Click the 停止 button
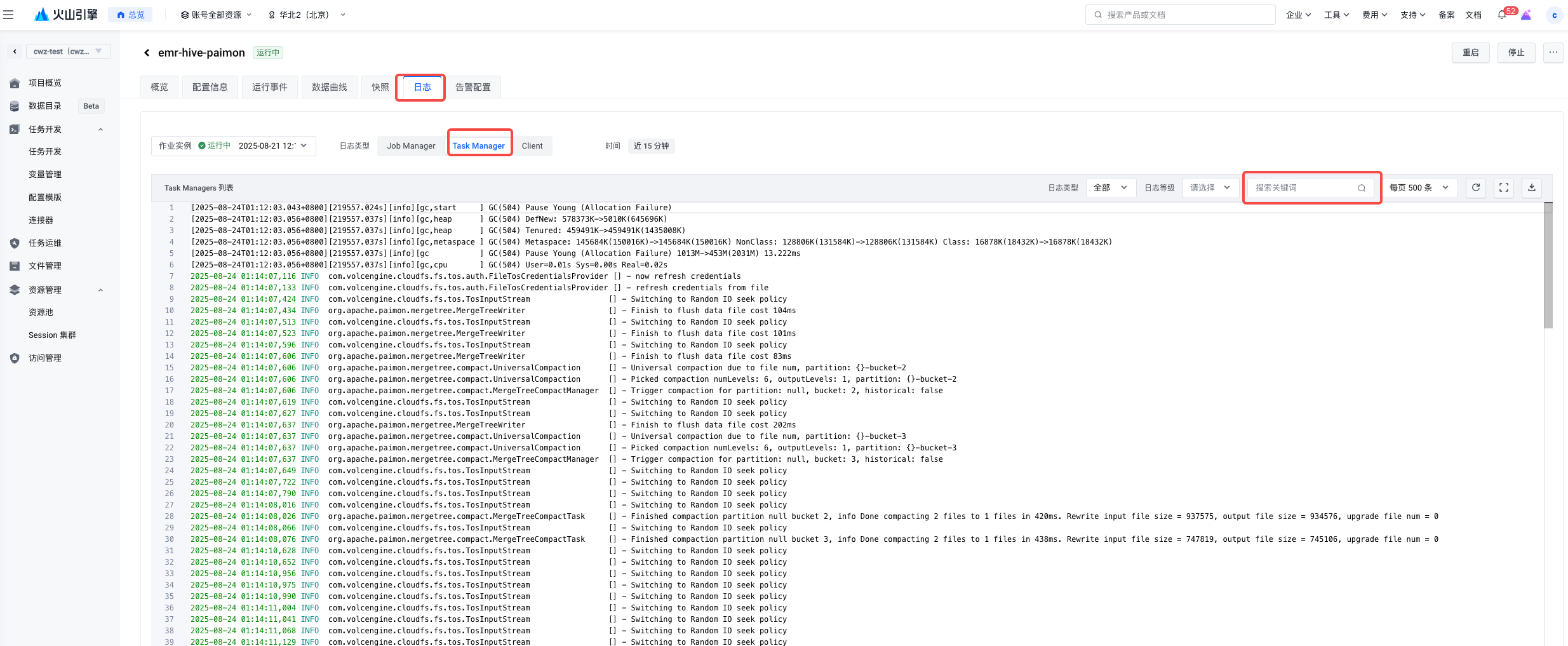Viewport: 1568px width, 646px height. click(1516, 53)
